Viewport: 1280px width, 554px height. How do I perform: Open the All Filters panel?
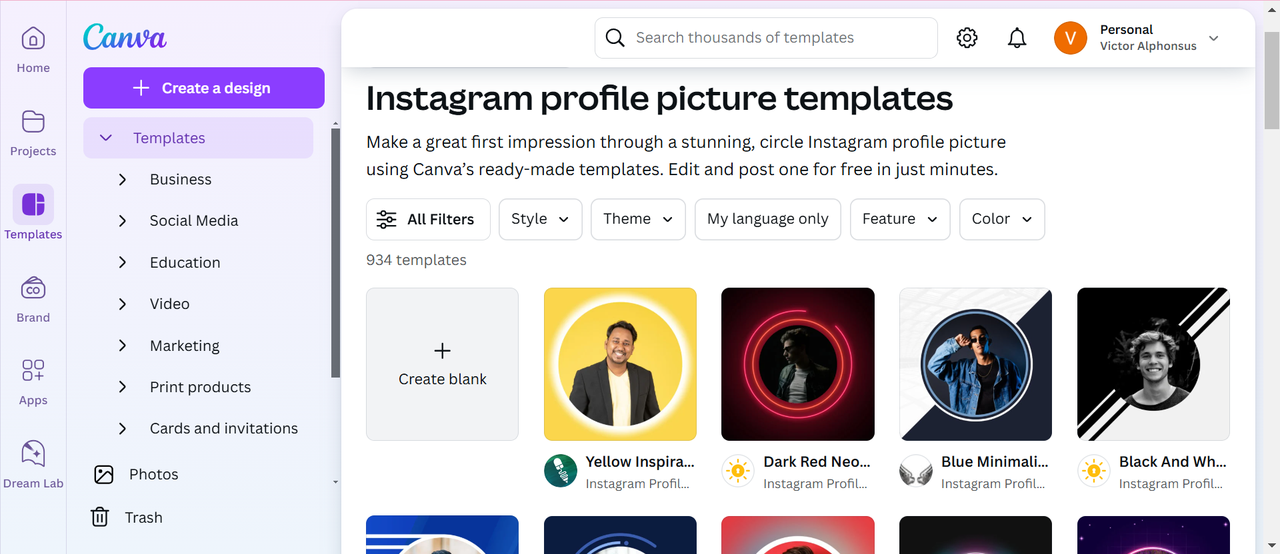(428, 219)
